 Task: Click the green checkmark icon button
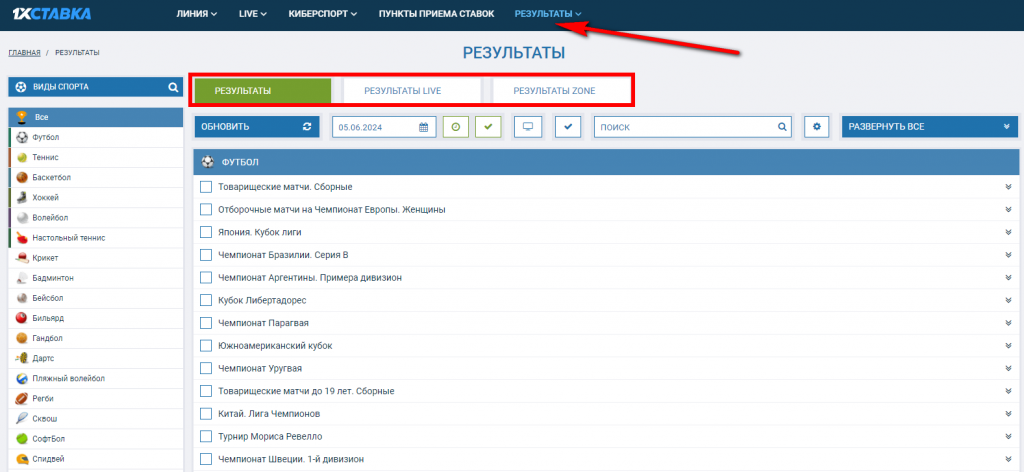pos(488,127)
